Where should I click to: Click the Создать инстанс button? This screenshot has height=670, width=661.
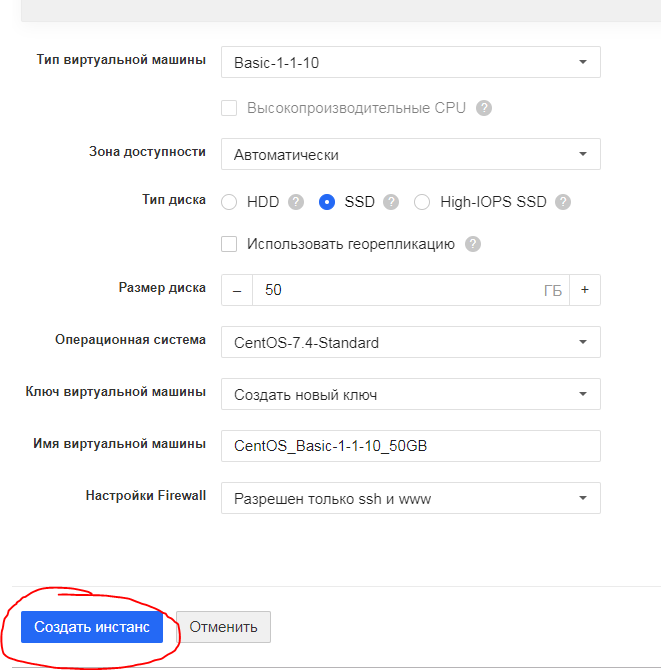click(92, 627)
